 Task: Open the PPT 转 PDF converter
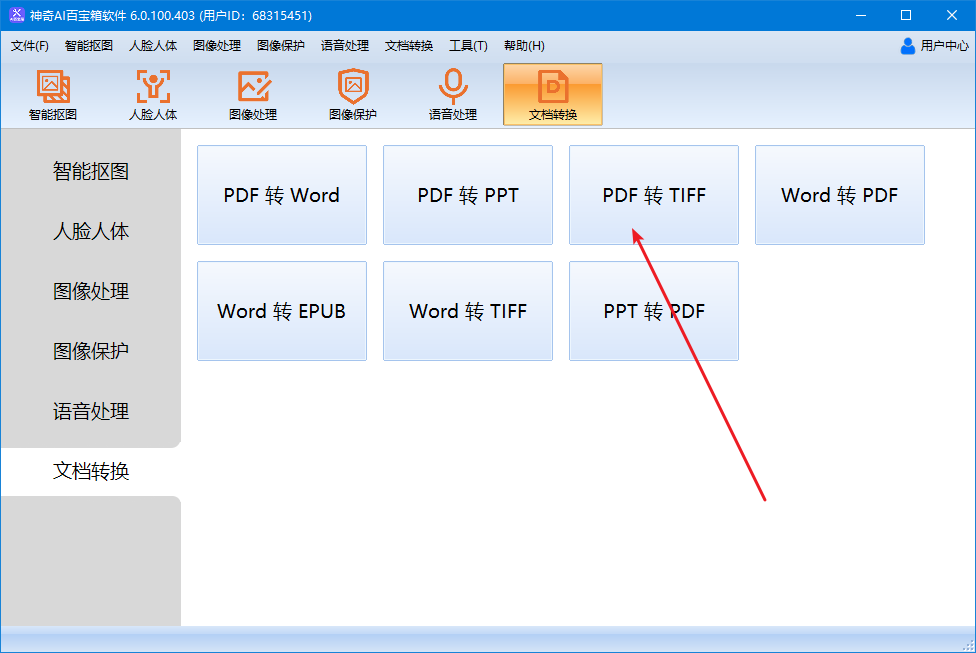654,311
